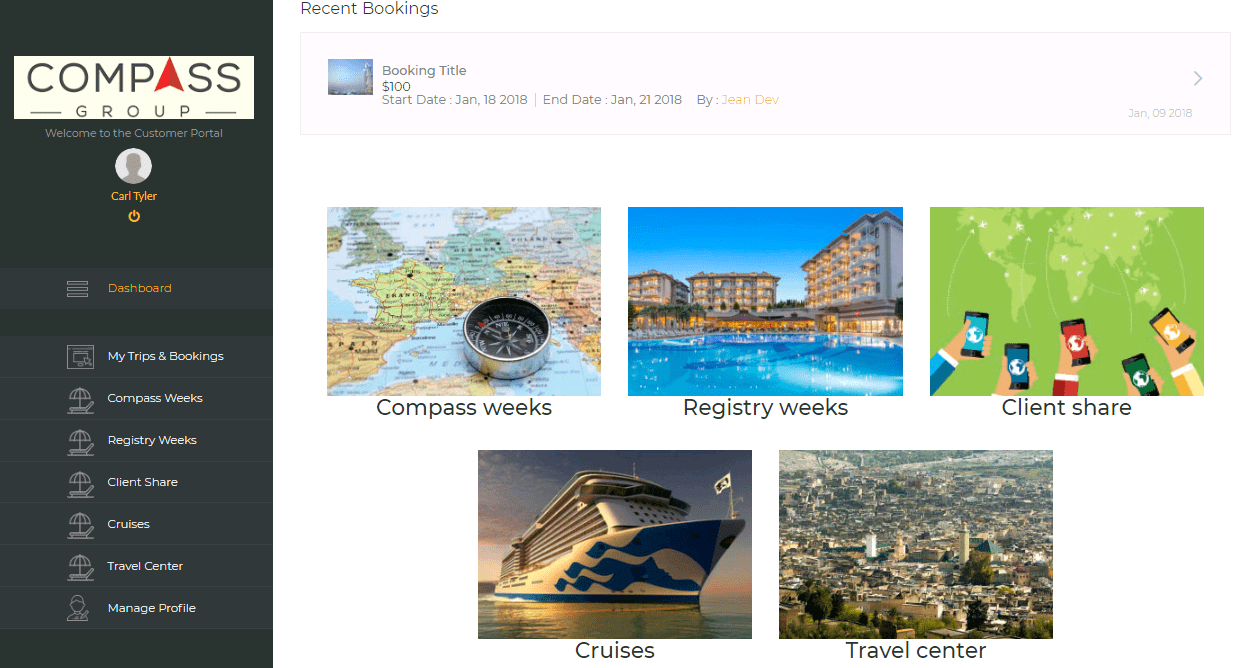Viewport: 1247px width, 668px height.
Task: Expand the booking with the right chevron
Action: pyautogui.click(x=1198, y=78)
